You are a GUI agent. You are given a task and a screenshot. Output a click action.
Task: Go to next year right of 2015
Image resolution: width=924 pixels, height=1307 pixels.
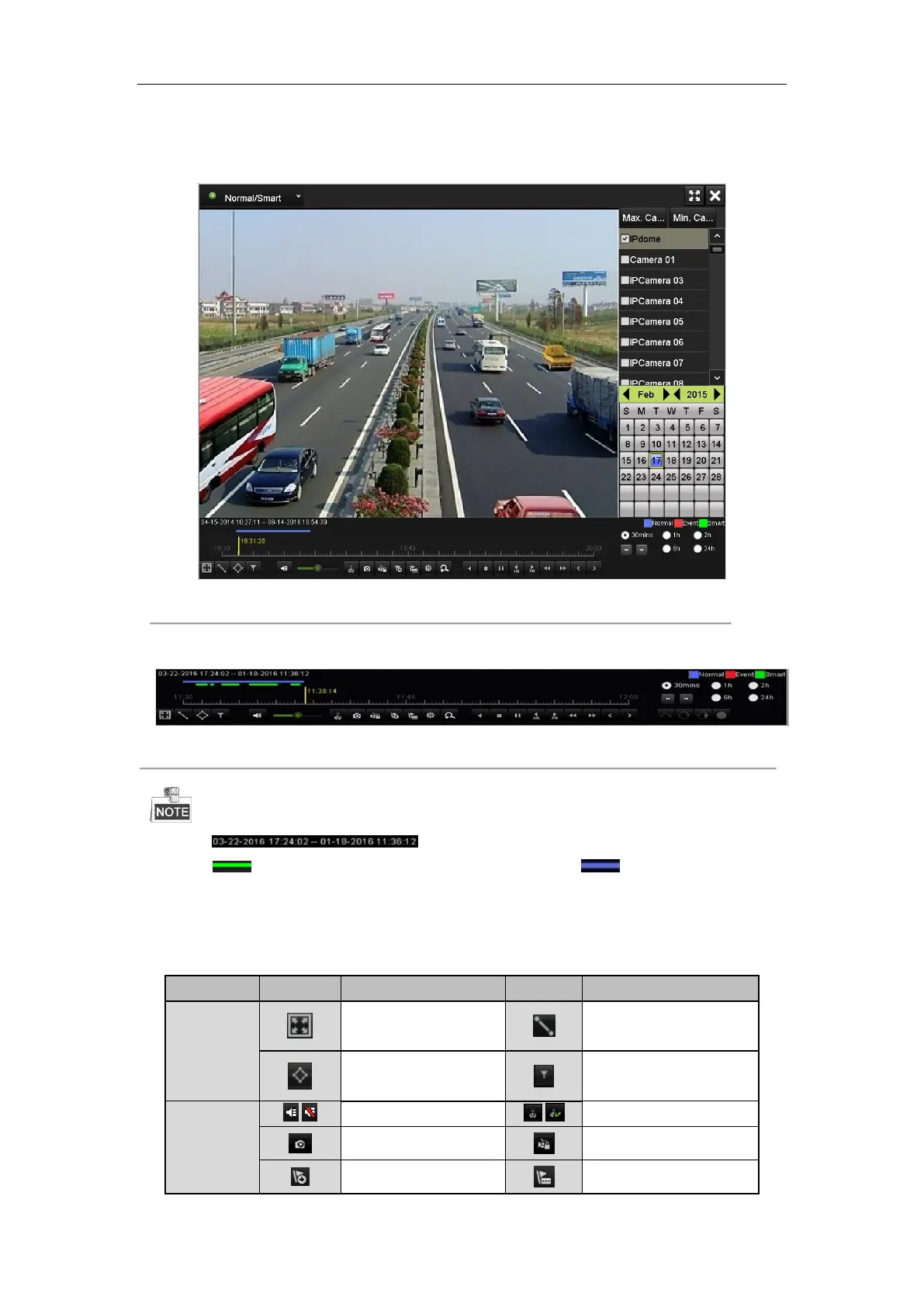(x=718, y=394)
